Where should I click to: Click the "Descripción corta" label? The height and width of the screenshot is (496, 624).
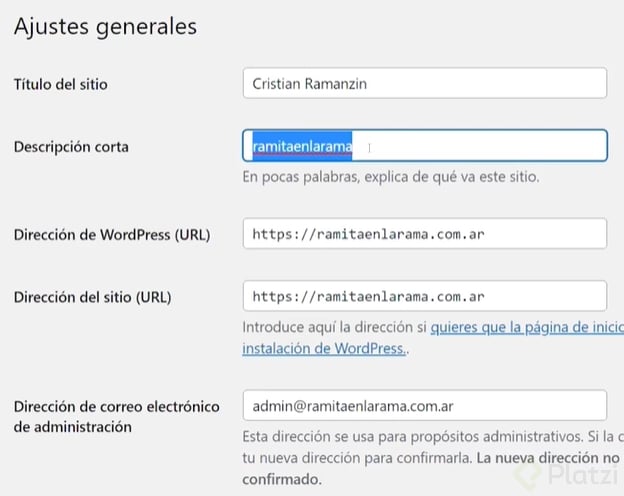(71, 147)
